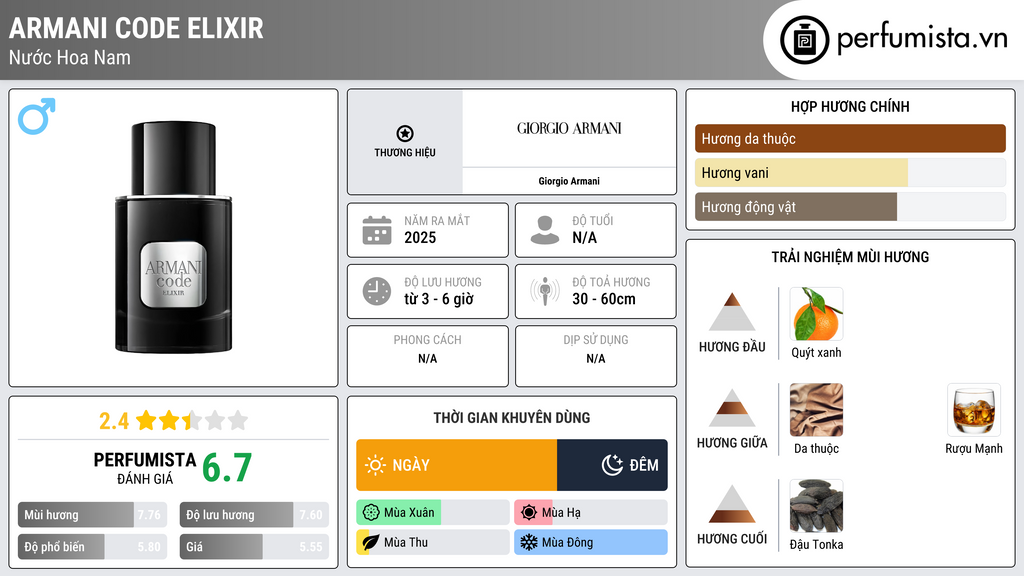The image size is (1024, 576).
Task: Click the sillage projection icon
Action: click(545, 291)
